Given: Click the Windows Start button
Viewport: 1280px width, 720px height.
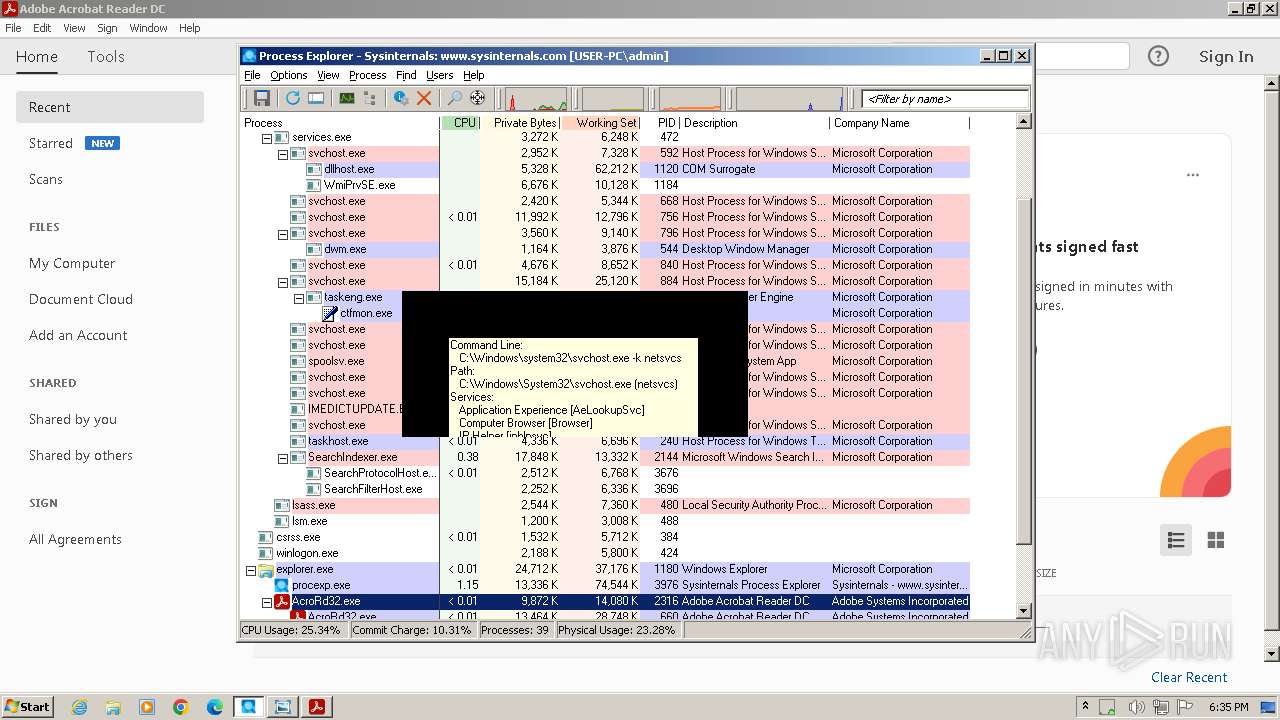Looking at the screenshot, I should point(28,707).
